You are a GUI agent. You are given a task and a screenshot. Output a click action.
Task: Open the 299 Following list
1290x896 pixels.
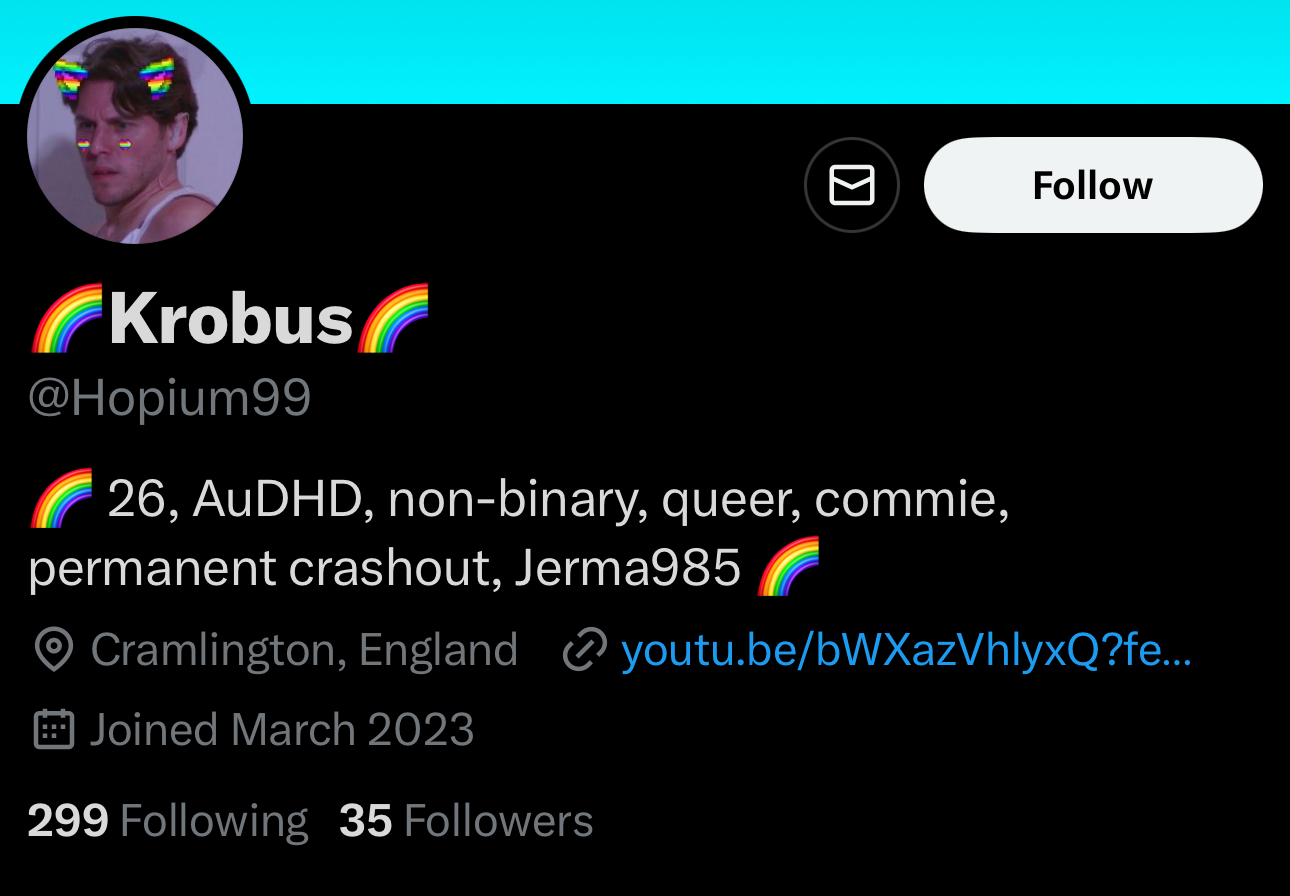pos(168,821)
